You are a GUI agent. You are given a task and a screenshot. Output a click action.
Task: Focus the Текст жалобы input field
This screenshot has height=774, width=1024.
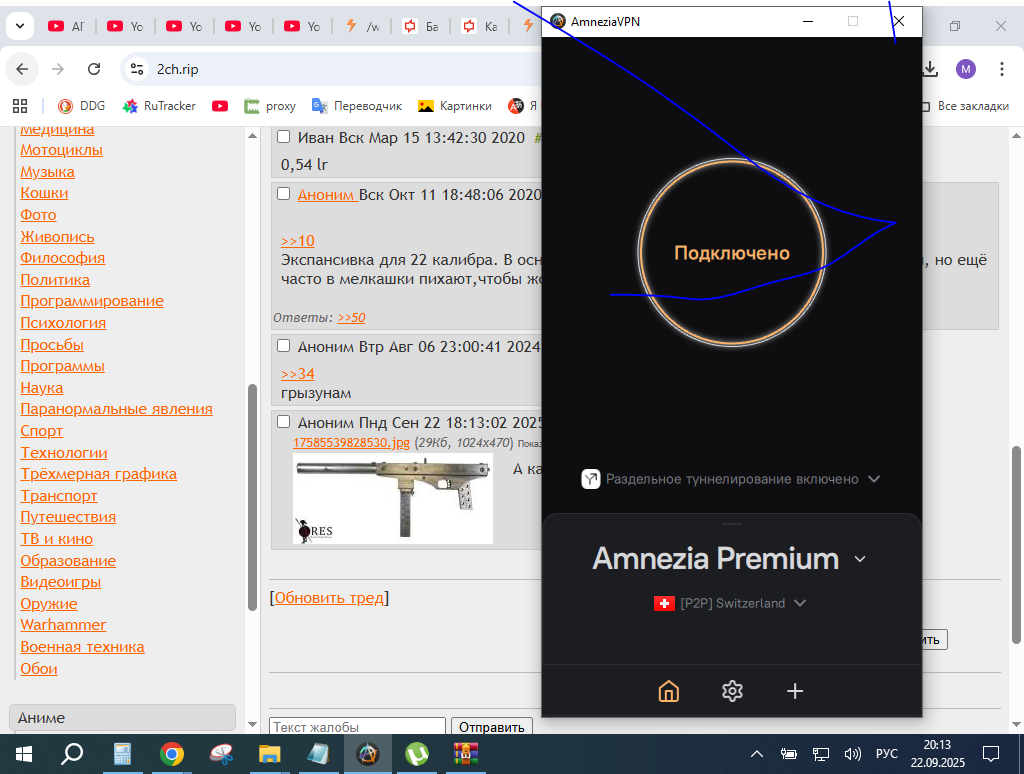coord(357,727)
